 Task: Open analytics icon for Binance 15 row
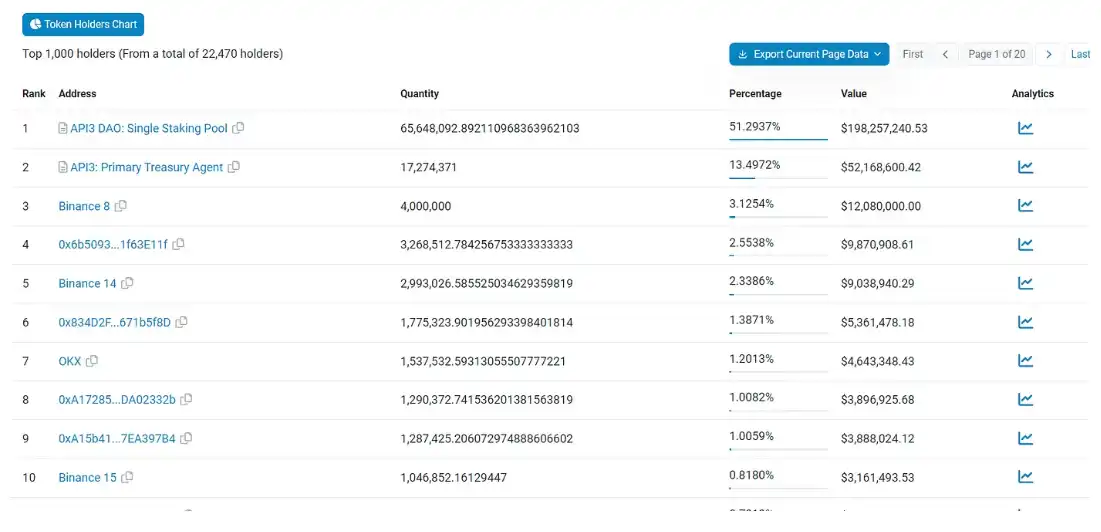1025,477
